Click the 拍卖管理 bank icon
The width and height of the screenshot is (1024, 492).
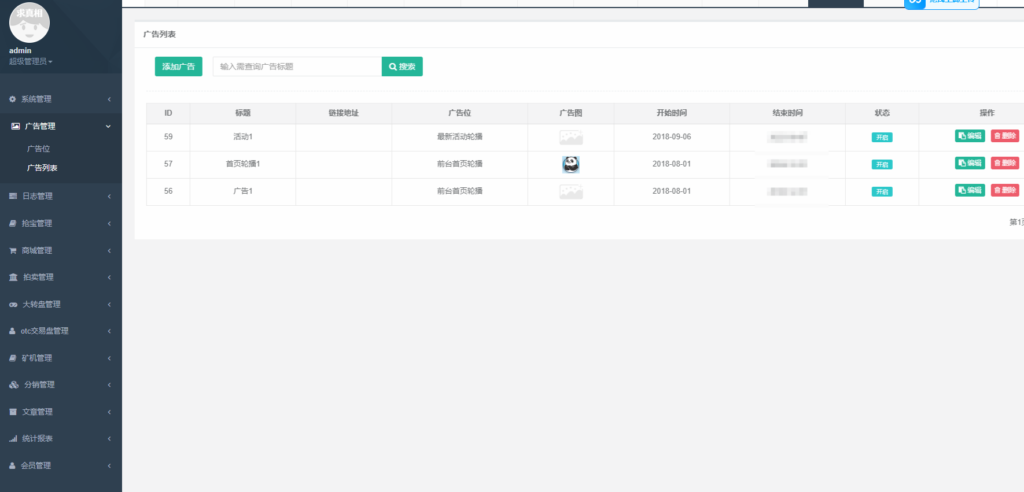point(13,277)
